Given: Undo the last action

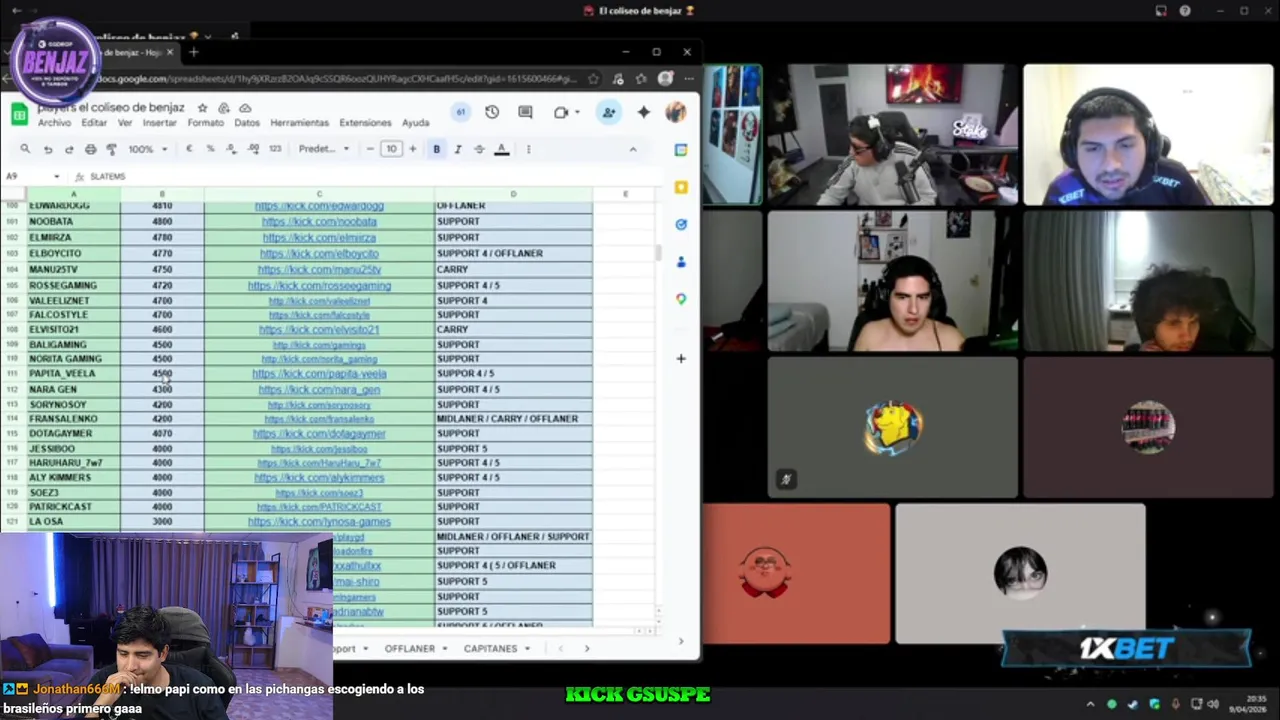Looking at the screenshot, I should [47, 149].
